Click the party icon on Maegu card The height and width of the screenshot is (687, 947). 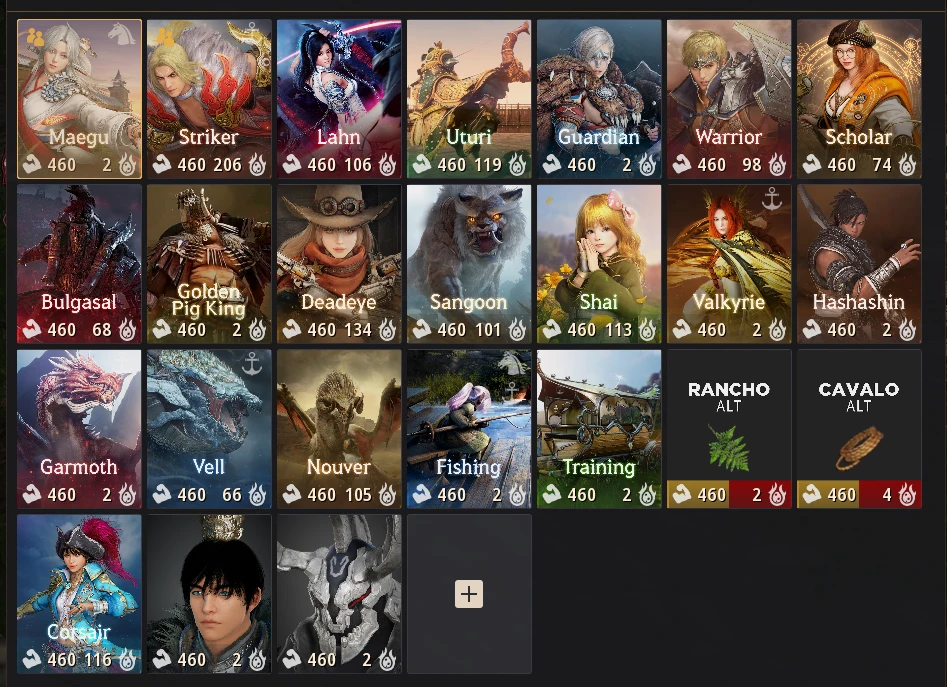(35, 39)
